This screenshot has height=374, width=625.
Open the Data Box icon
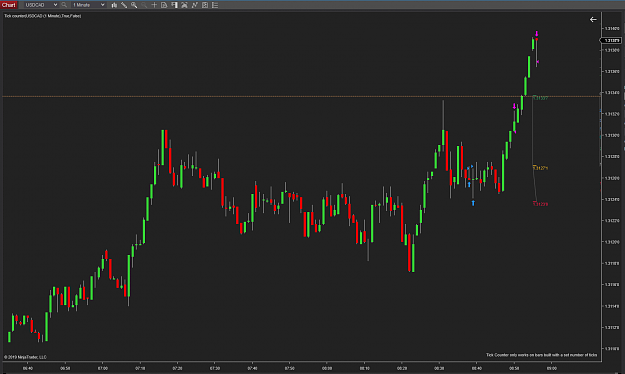point(164,5)
